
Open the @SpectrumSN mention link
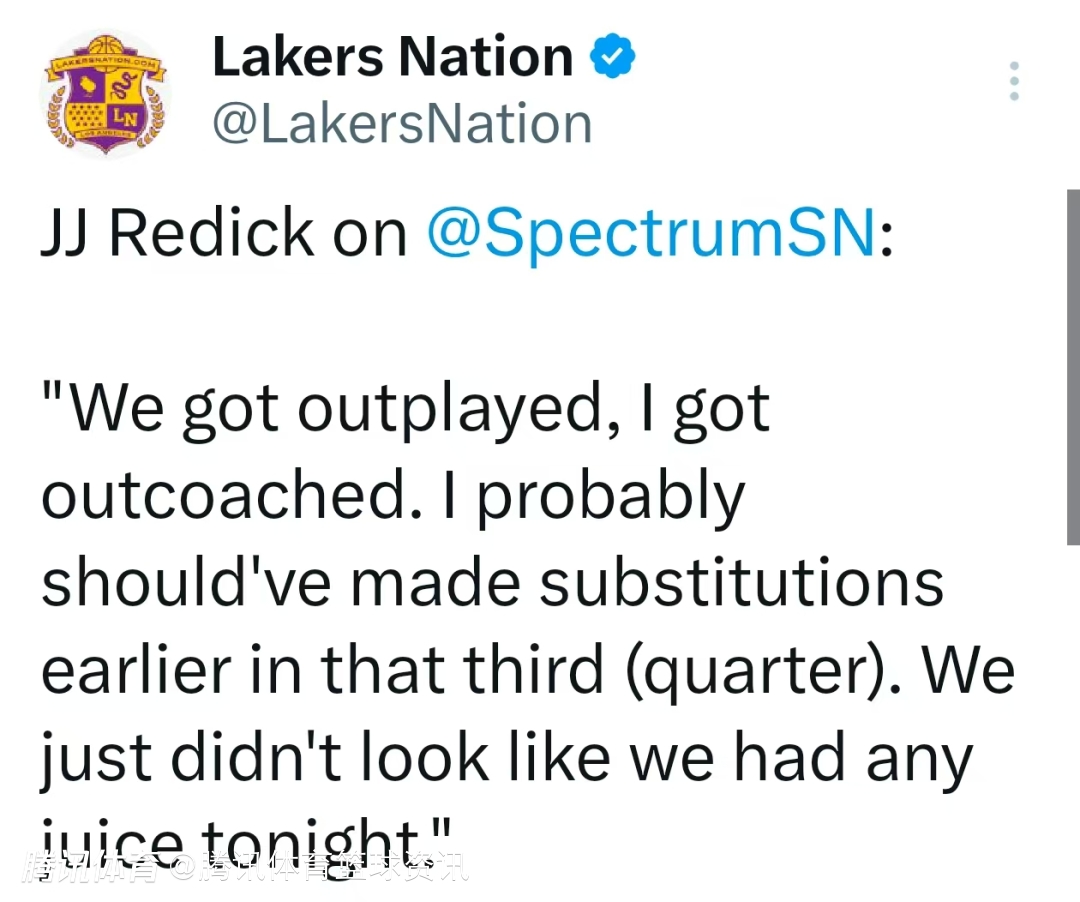pos(651,233)
